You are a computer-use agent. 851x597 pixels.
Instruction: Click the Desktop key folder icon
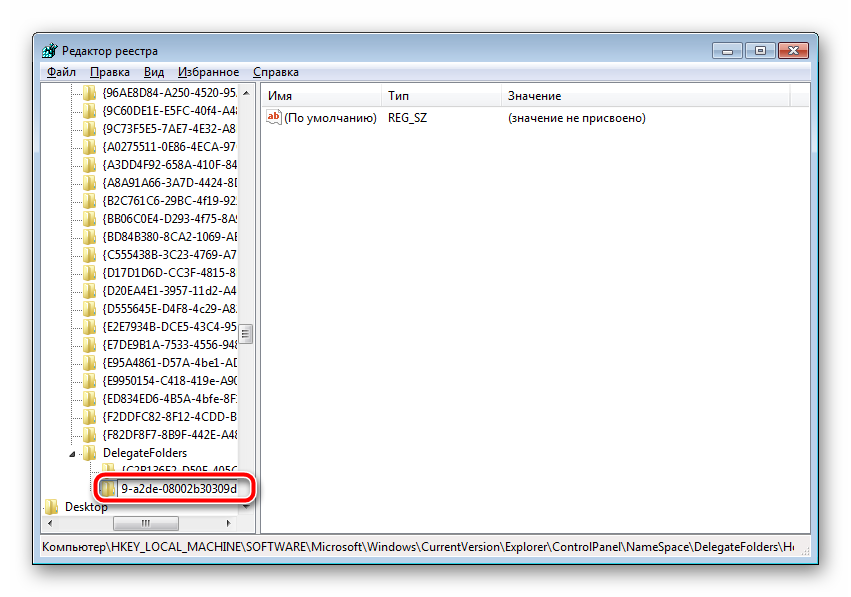click(x=52, y=507)
